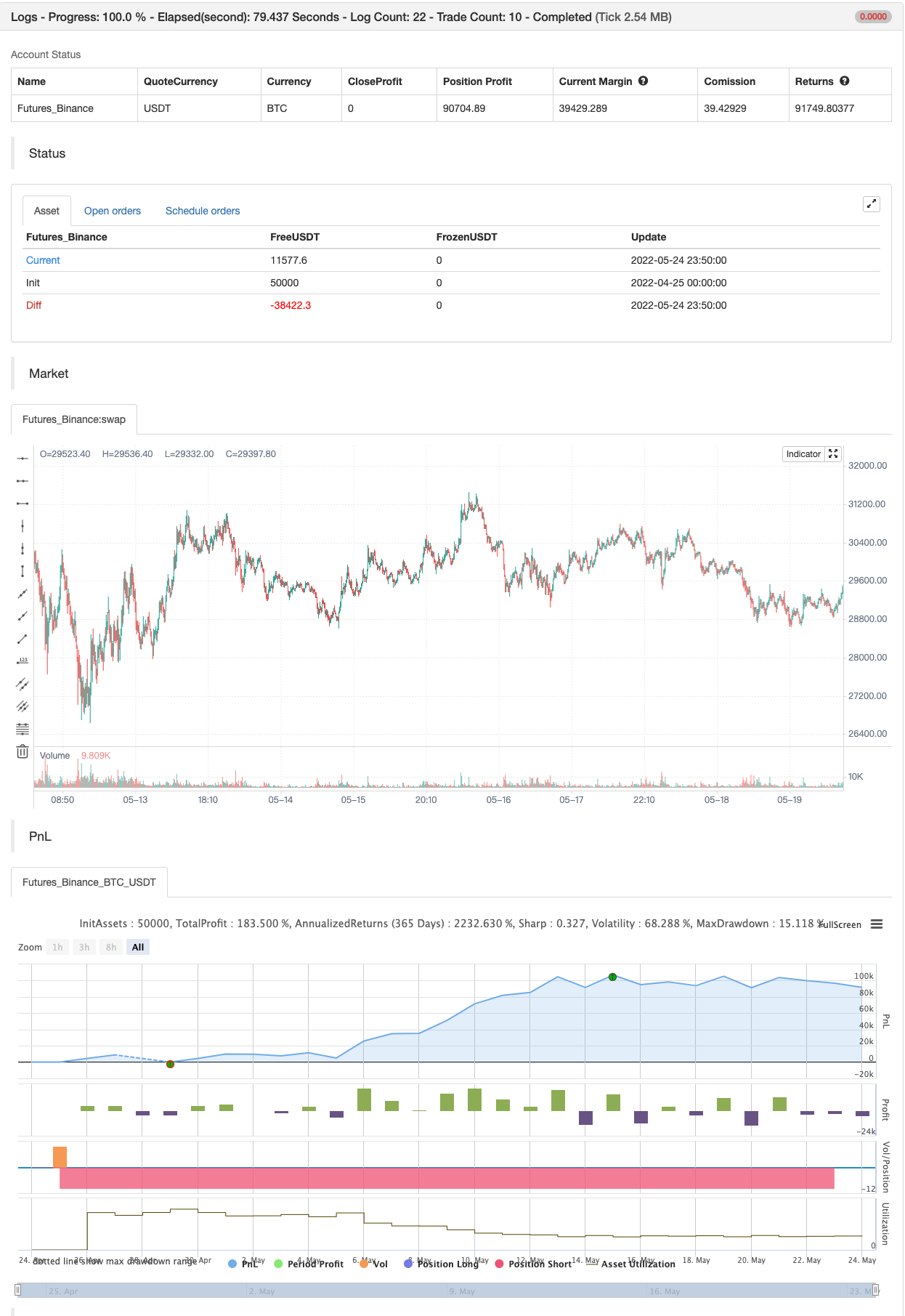
Task: Toggle the Vol series legend item
Action: pos(373,1264)
